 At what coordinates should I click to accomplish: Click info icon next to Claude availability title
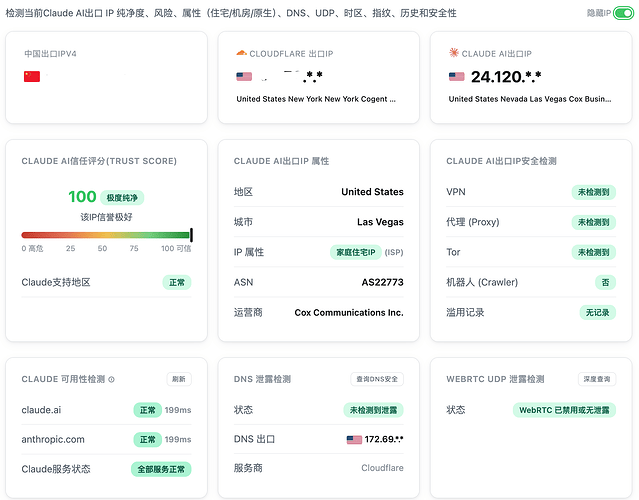click(111, 379)
